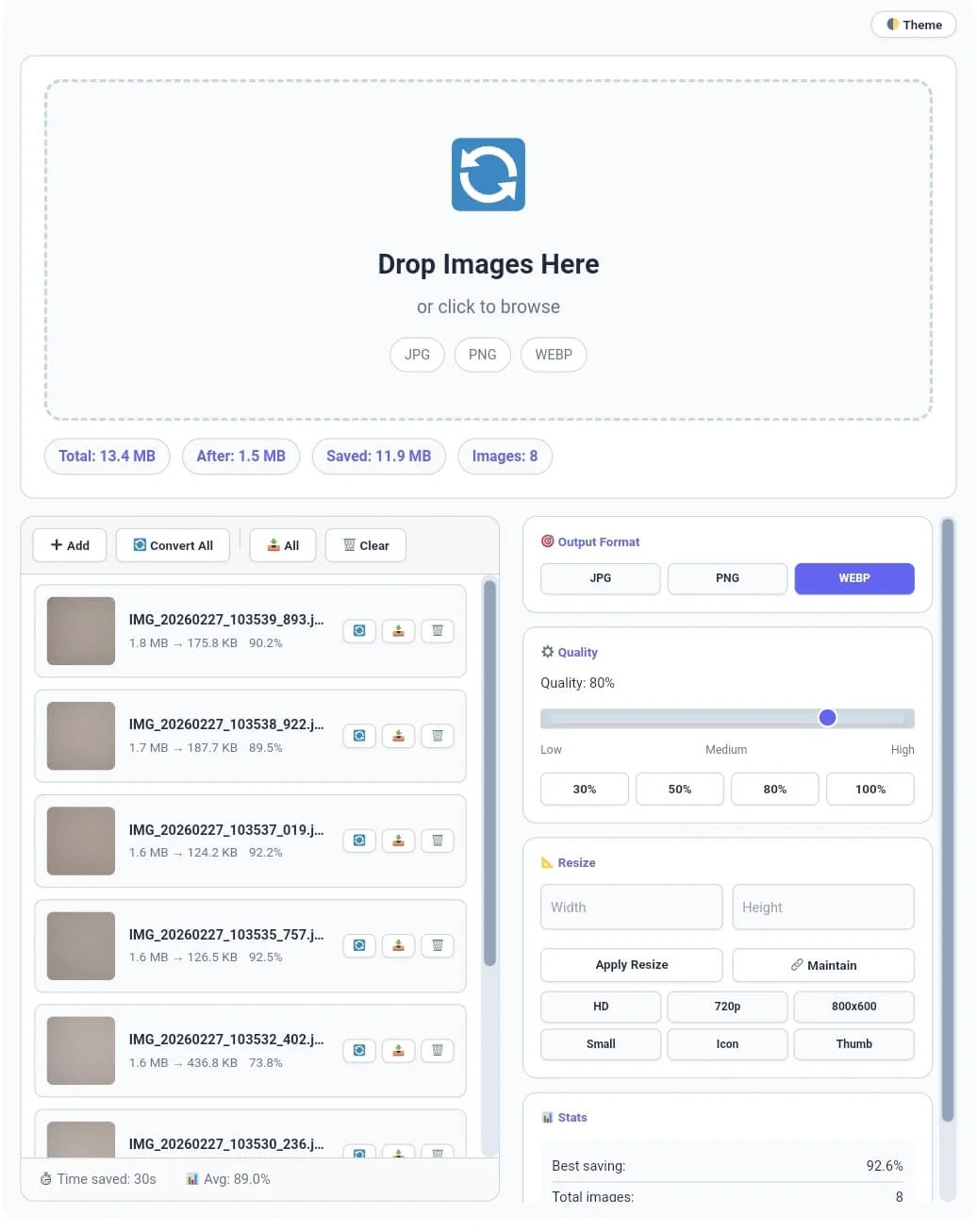
Task: Click the Width input field
Action: pyautogui.click(x=631, y=907)
